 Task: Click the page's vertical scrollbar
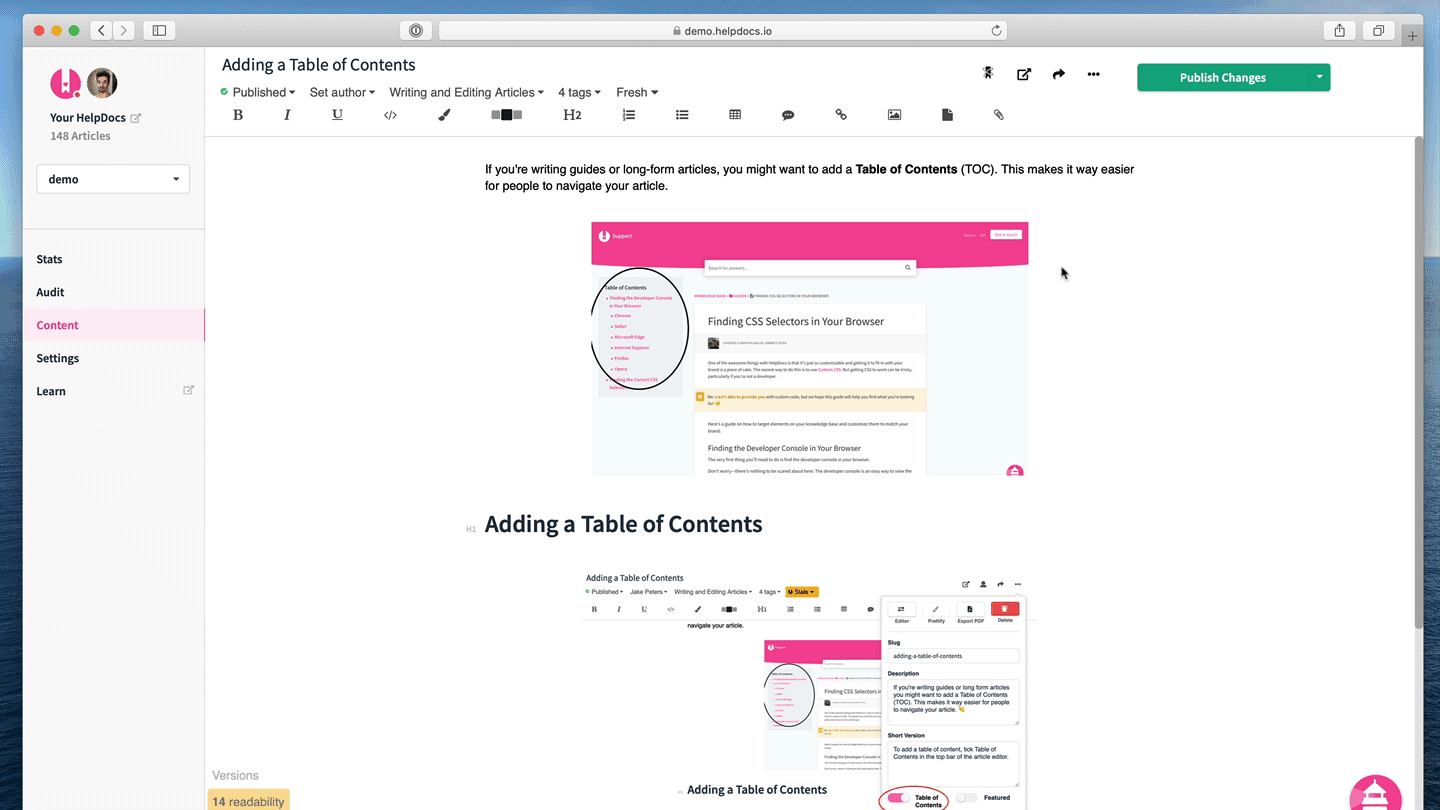click(1418, 382)
